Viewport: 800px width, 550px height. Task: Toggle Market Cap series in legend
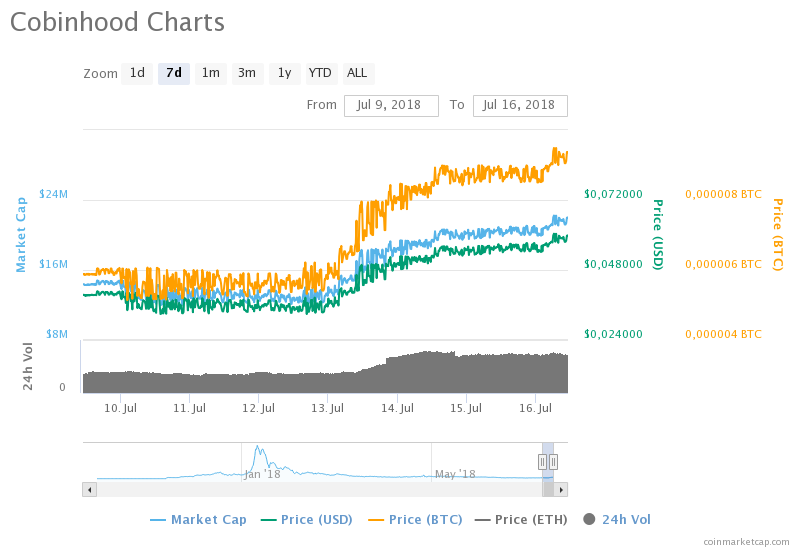click(x=198, y=520)
